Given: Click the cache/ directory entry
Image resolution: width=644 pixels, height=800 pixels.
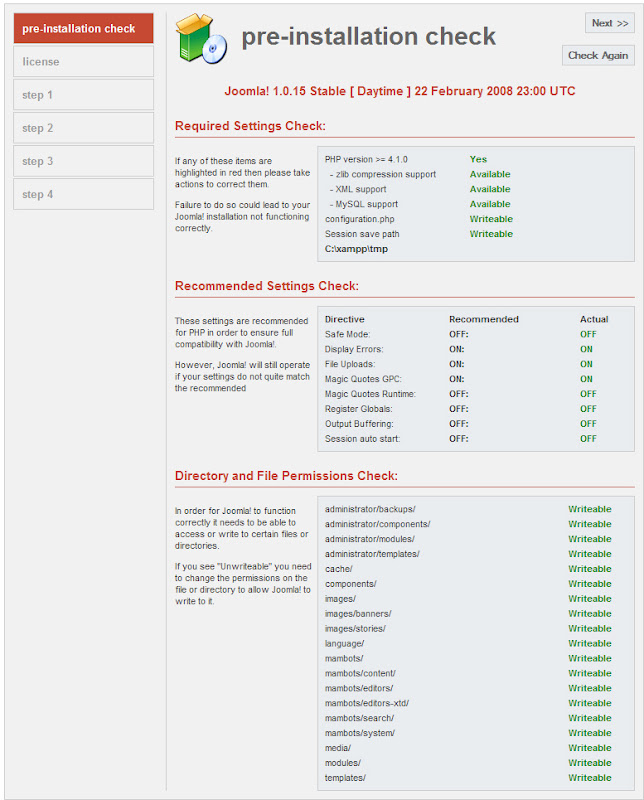Looking at the screenshot, I should tap(338, 569).
